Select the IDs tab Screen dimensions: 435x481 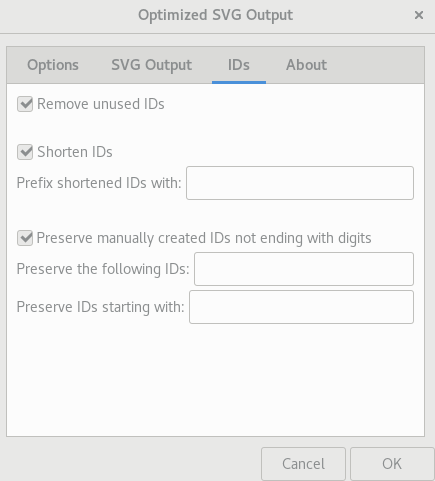click(x=239, y=65)
